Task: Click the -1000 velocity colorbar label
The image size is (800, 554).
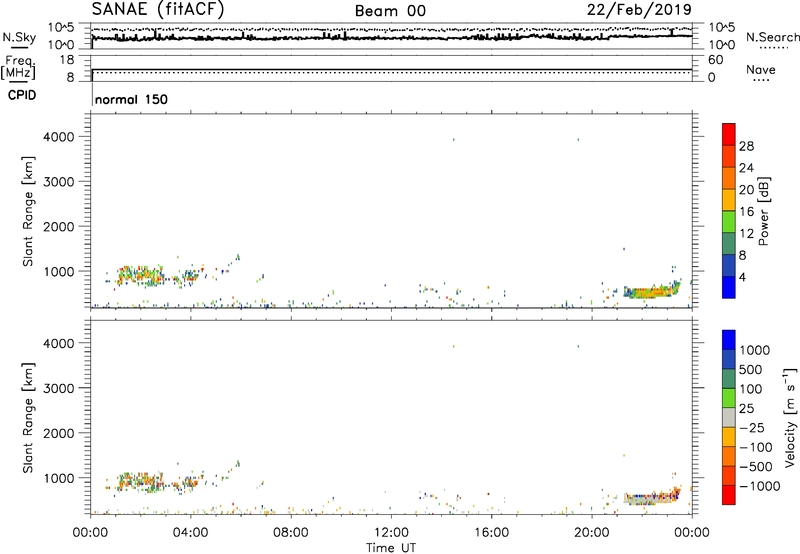Action: (x=759, y=486)
